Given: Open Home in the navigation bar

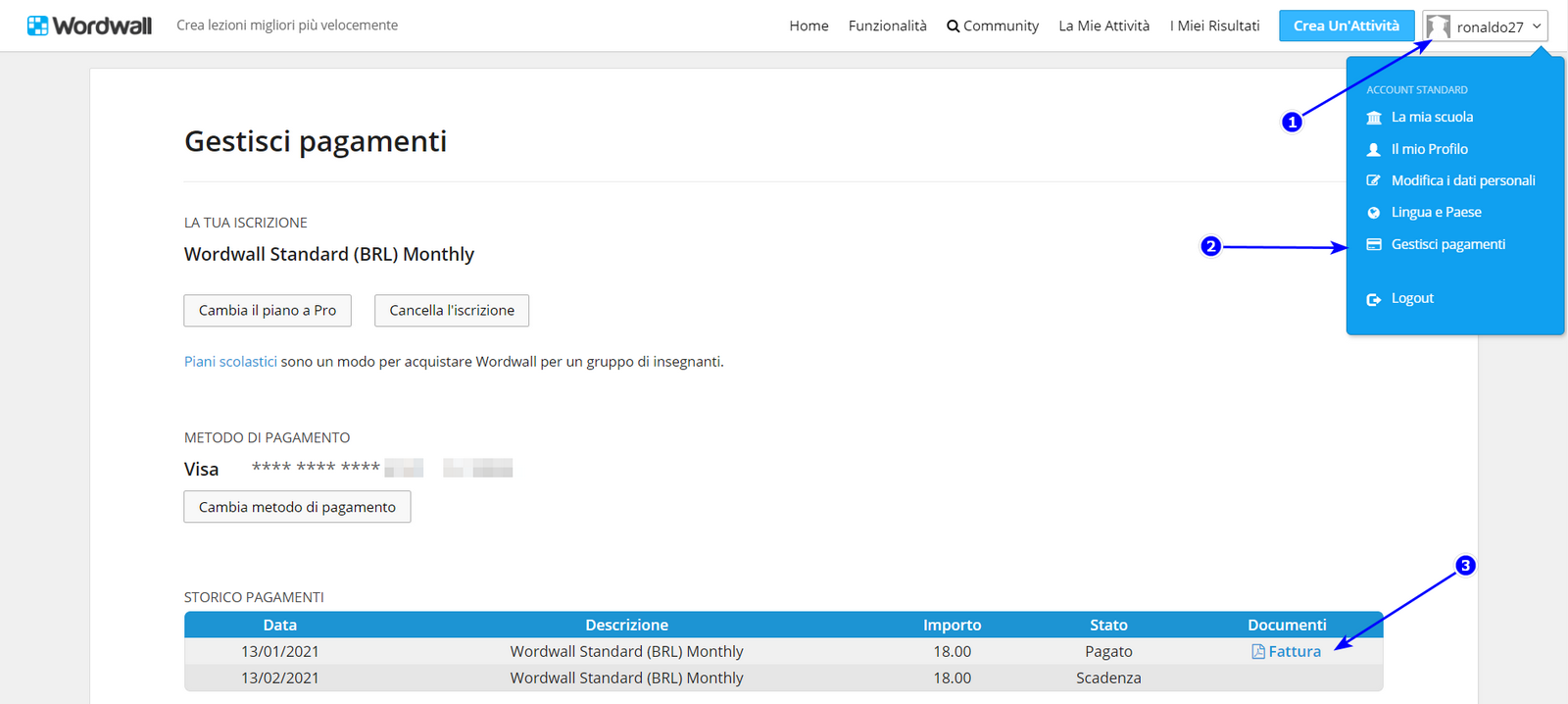Looking at the screenshot, I should (808, 26).
